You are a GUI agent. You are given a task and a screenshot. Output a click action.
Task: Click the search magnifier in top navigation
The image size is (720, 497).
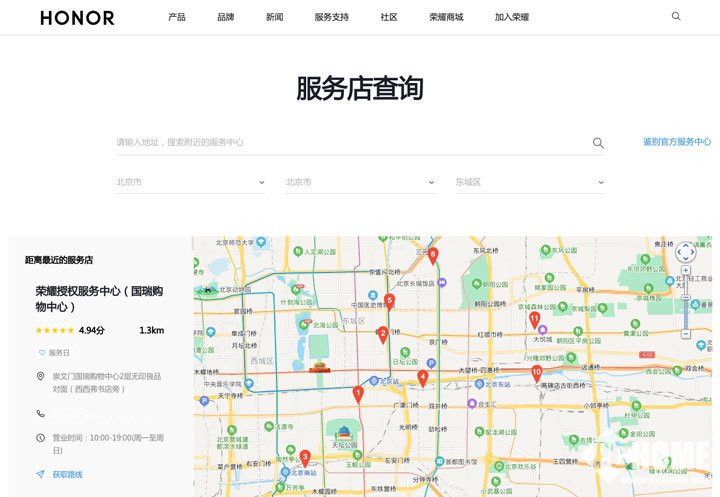(676, 17)
